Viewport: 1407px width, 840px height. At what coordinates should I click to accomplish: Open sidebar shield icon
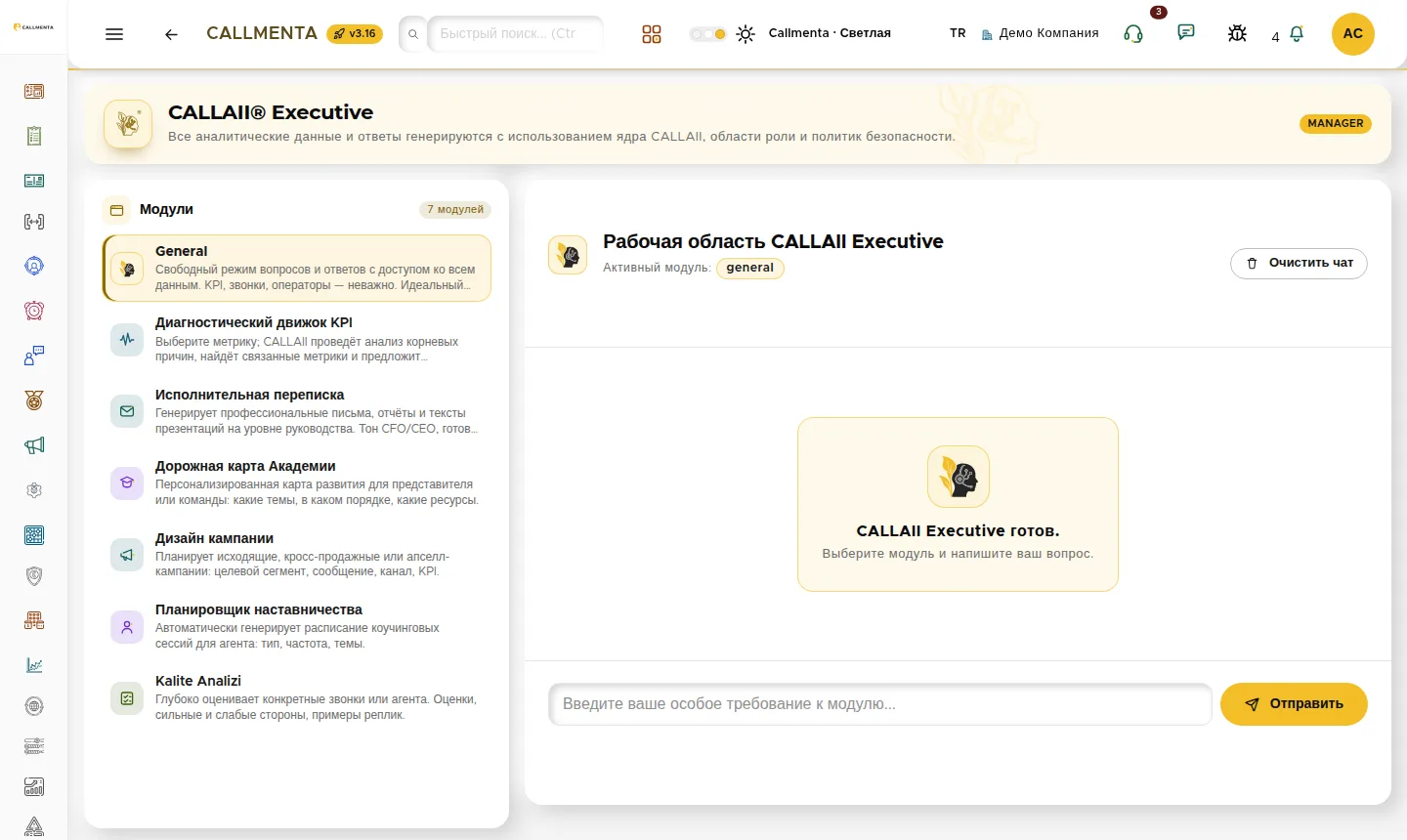34,576
